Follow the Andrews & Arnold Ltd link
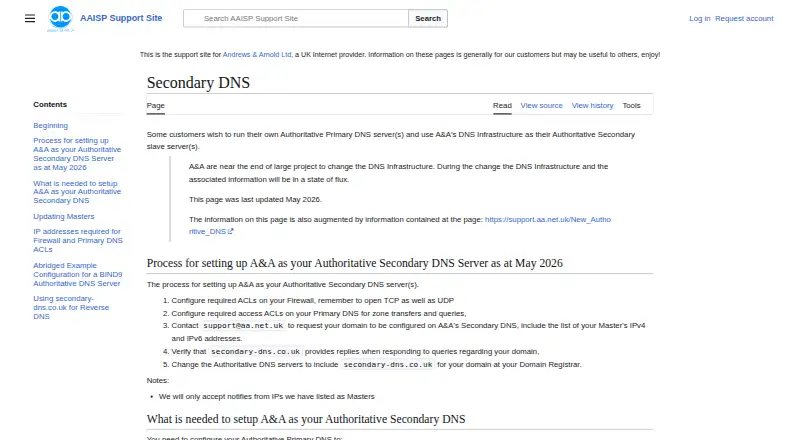The height and width of the screenshot is (440, 800). (x=257, y=55)
